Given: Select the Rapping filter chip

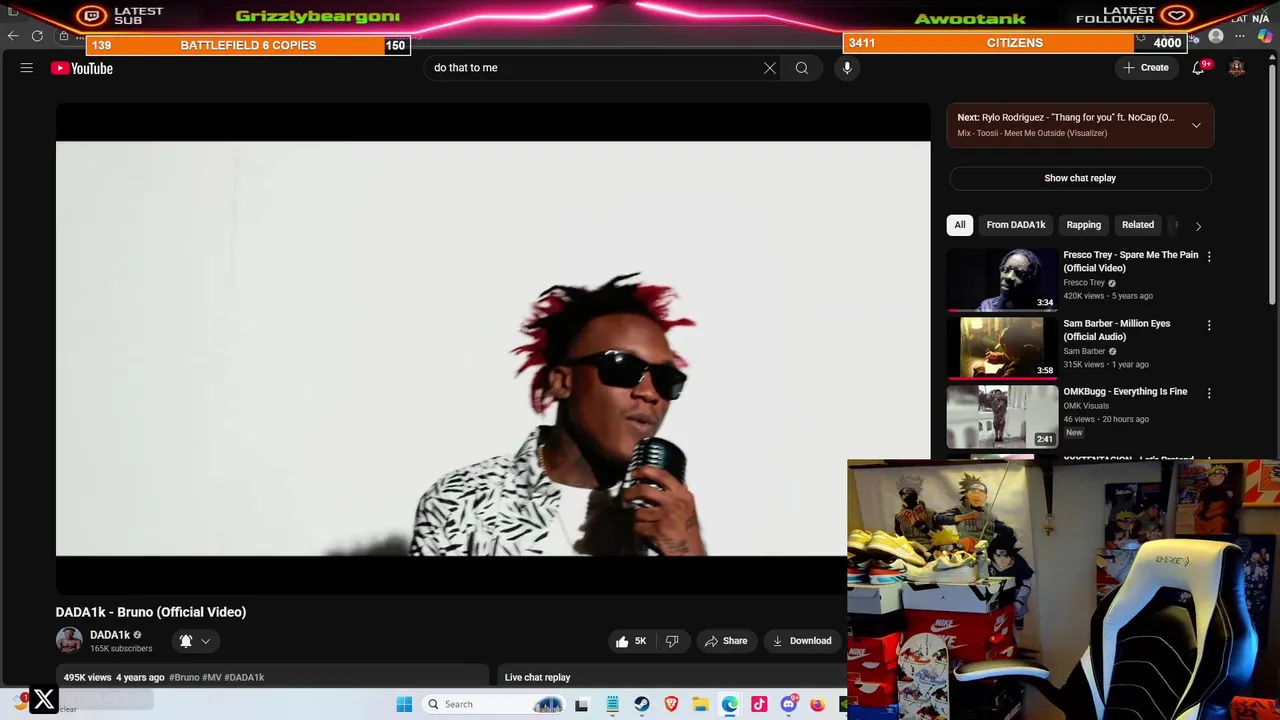Looking at the screenshot, I should click(x=1083, y=225).
